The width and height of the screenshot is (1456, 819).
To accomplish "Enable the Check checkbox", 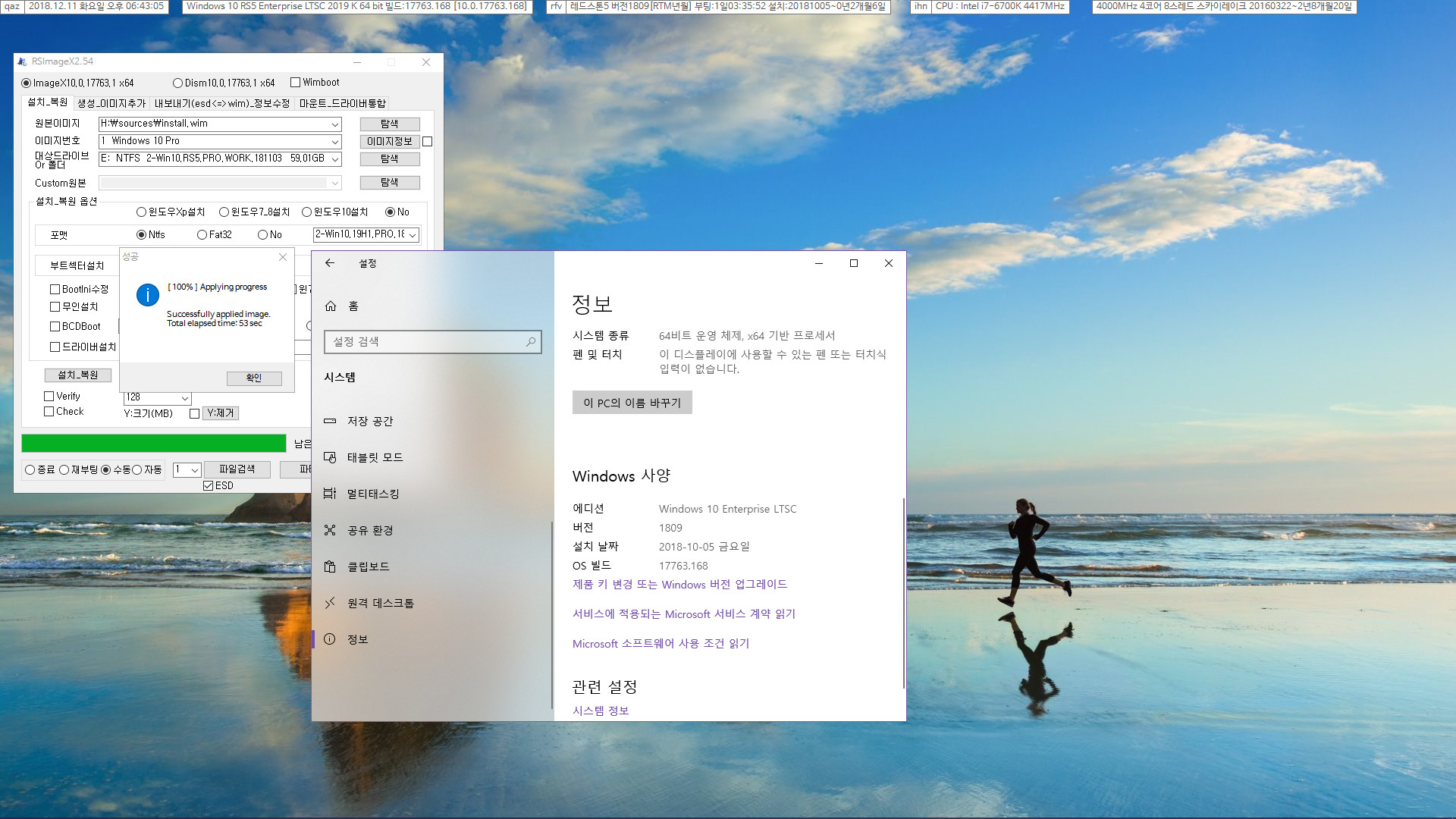I will point(49,412).
